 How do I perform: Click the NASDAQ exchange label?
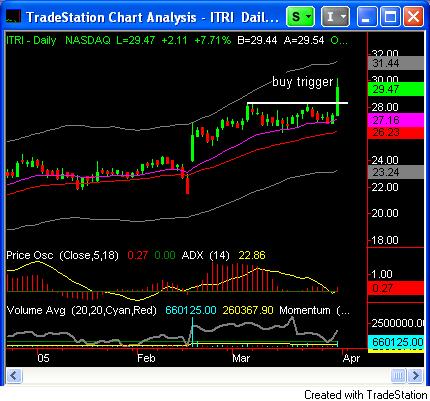coord(88,41)
